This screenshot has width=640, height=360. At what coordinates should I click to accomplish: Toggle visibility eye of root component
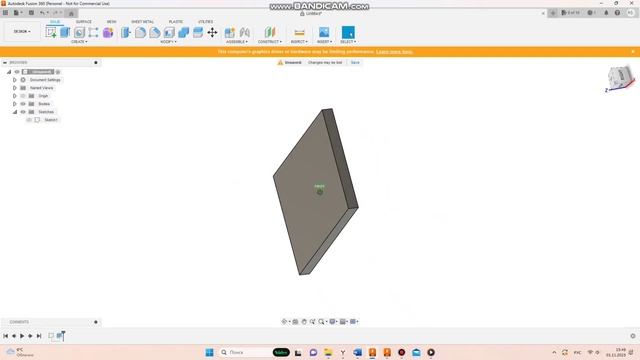pos(17,72)
